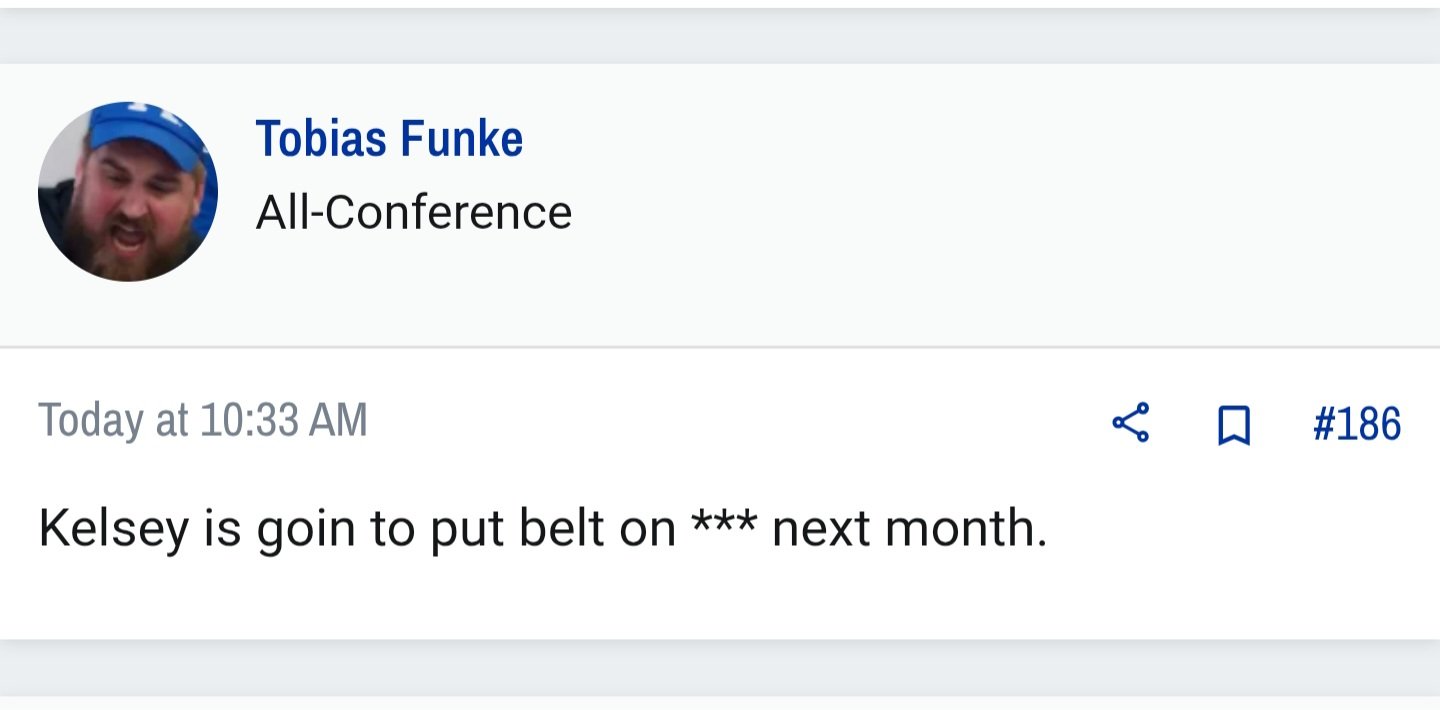Click the word Kelsey in the post

[113, 530]
